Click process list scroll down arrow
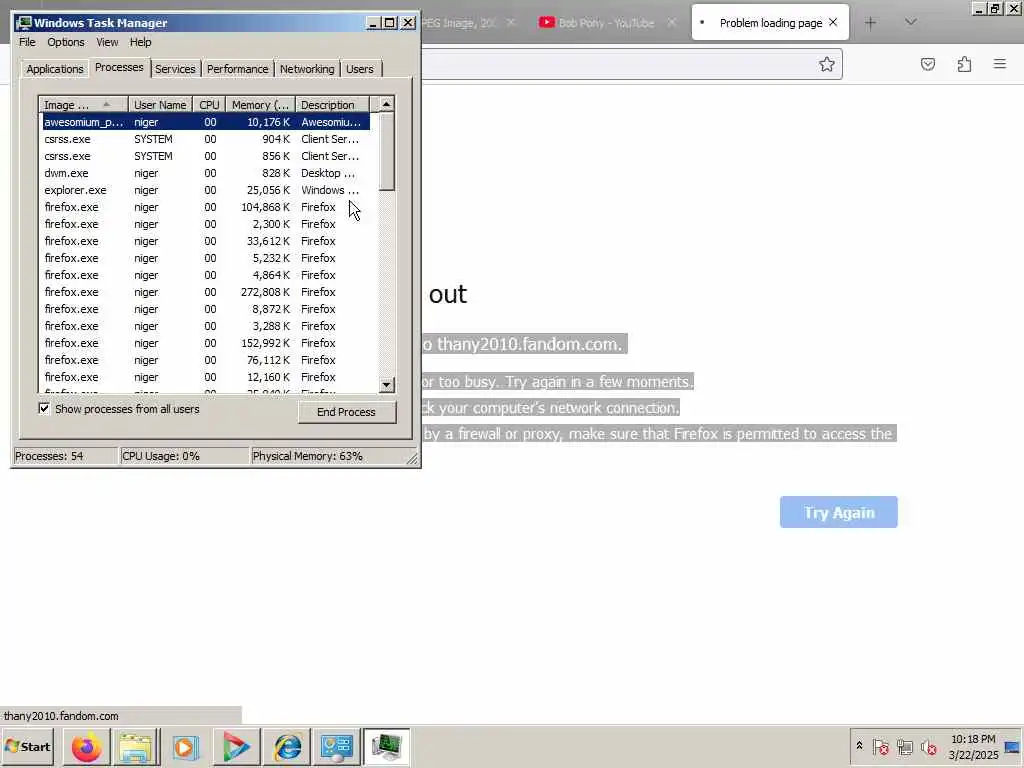The image size is (1024, 768). (x=387, y=385)
